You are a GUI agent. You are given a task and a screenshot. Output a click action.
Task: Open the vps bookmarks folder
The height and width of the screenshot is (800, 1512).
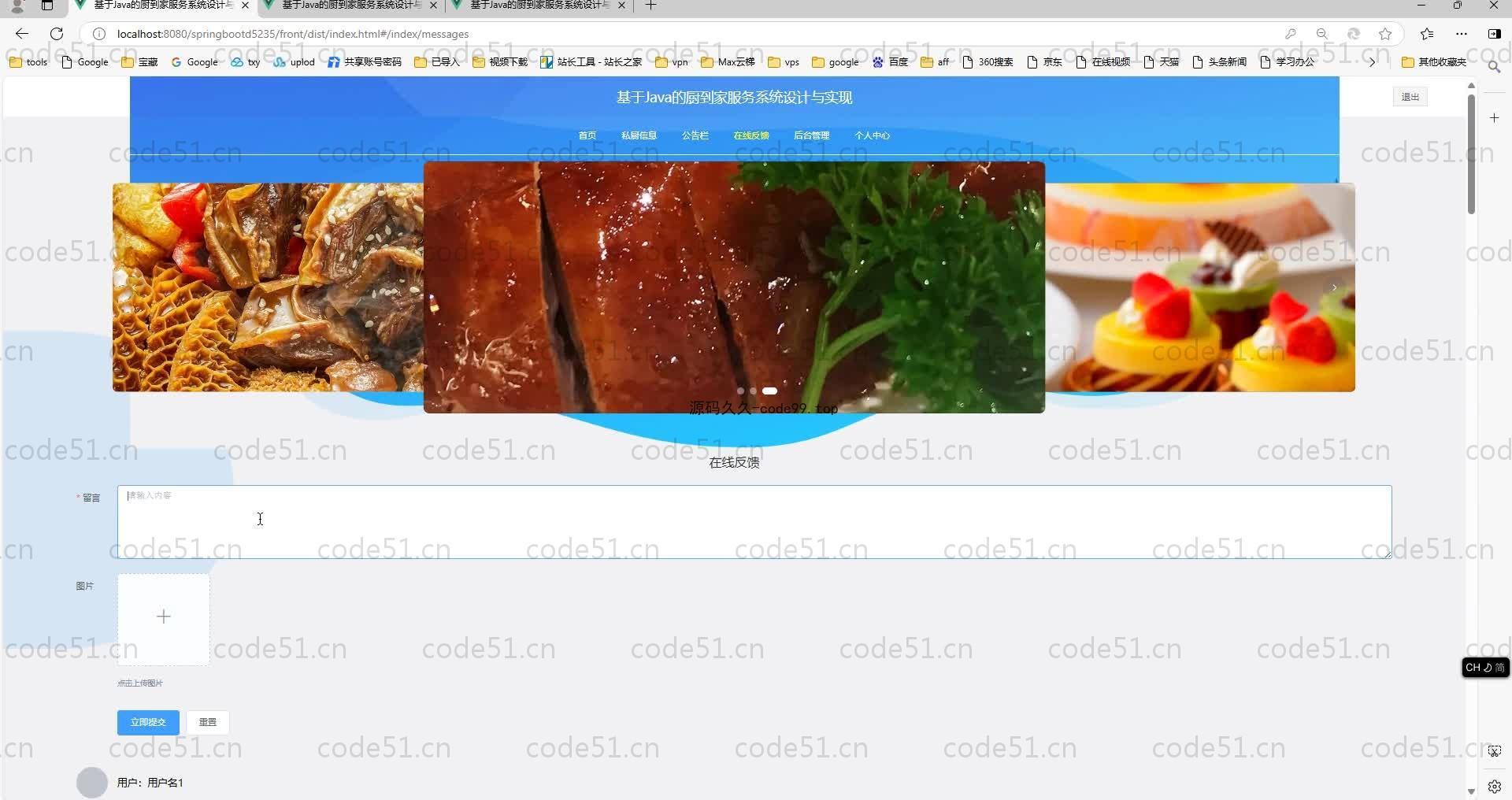(x=784, y=62)
